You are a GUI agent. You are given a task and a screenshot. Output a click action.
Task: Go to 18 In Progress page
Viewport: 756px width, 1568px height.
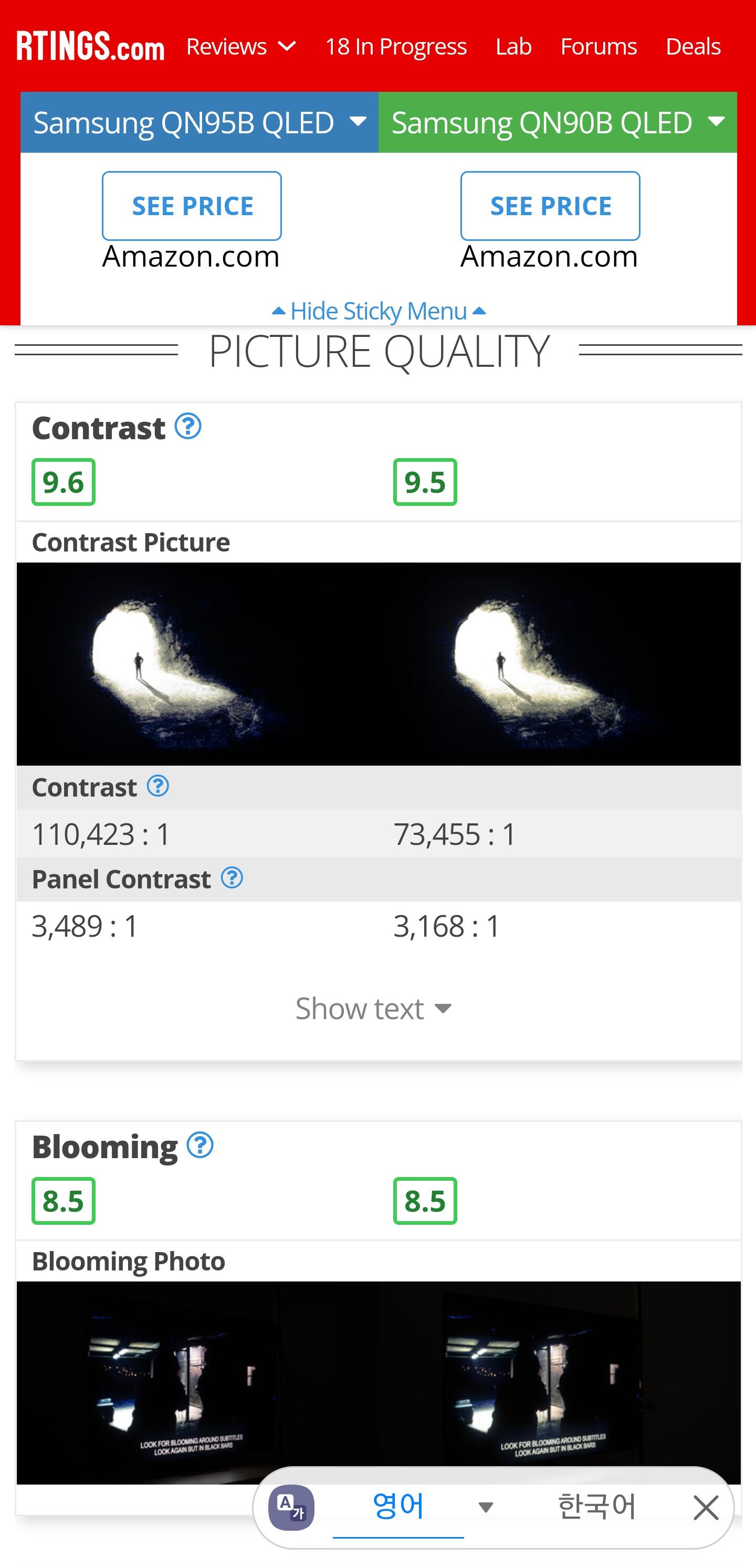[x=396, y=46]
